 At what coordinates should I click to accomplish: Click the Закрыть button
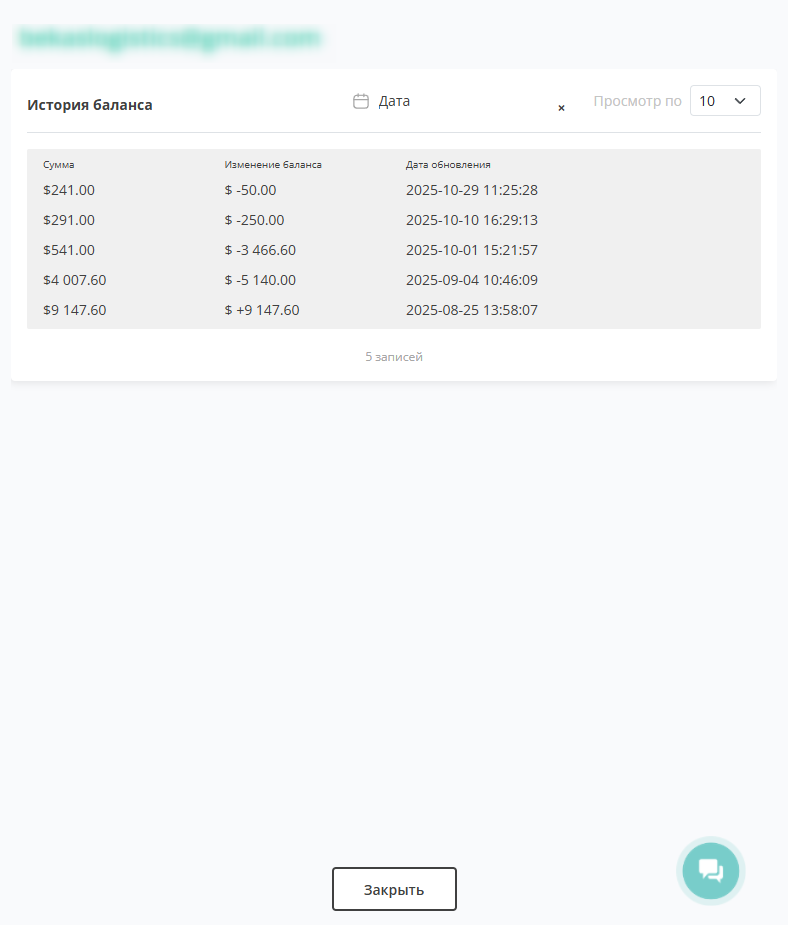click(x=394, y=889)
